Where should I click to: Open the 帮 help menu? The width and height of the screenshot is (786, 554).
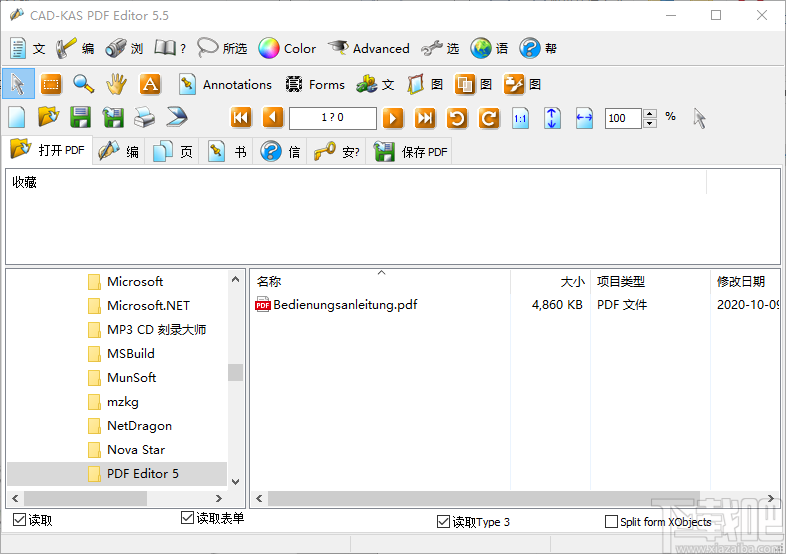pos(538,49)
